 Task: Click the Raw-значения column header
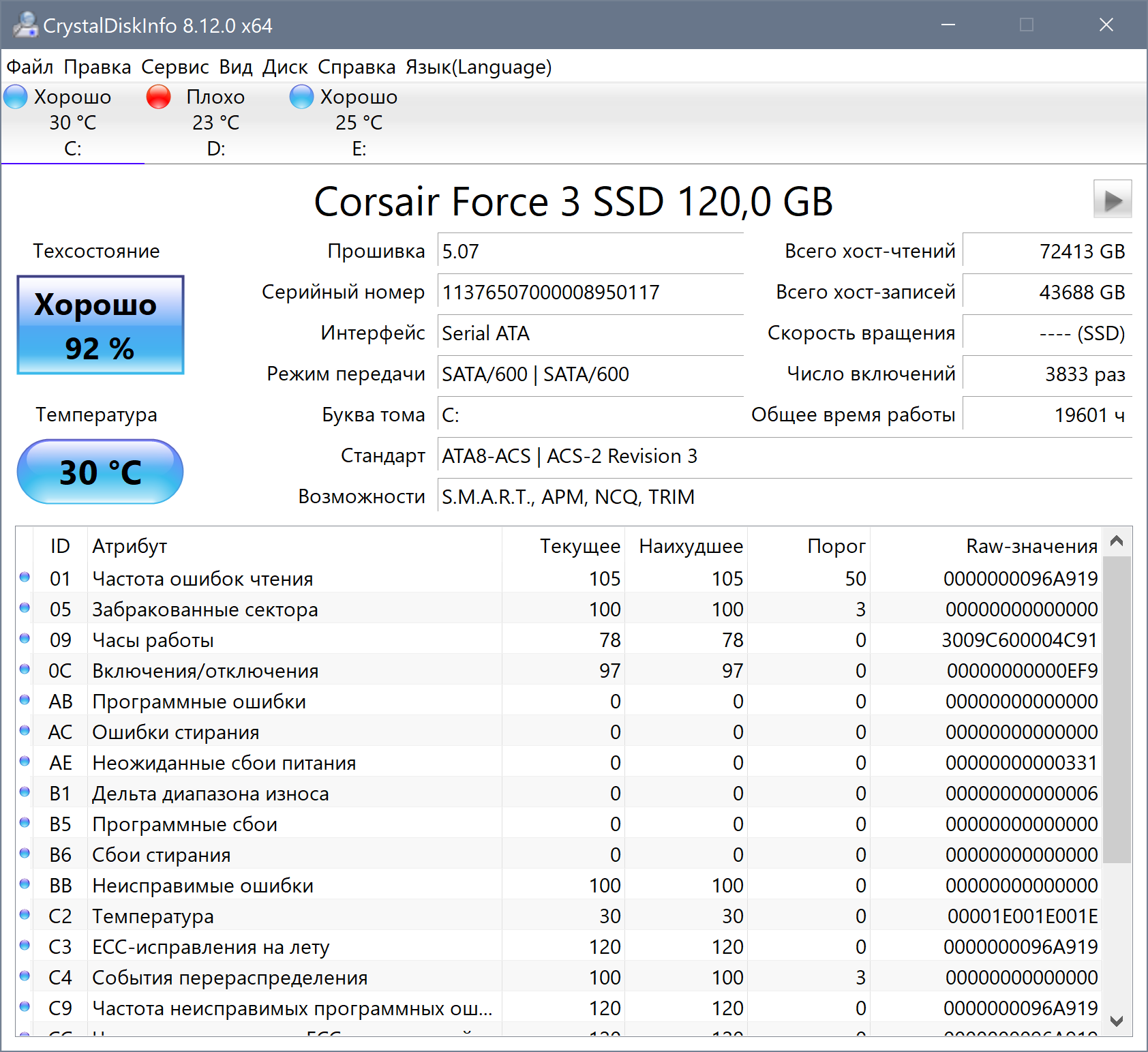click(x=986, y=546)
